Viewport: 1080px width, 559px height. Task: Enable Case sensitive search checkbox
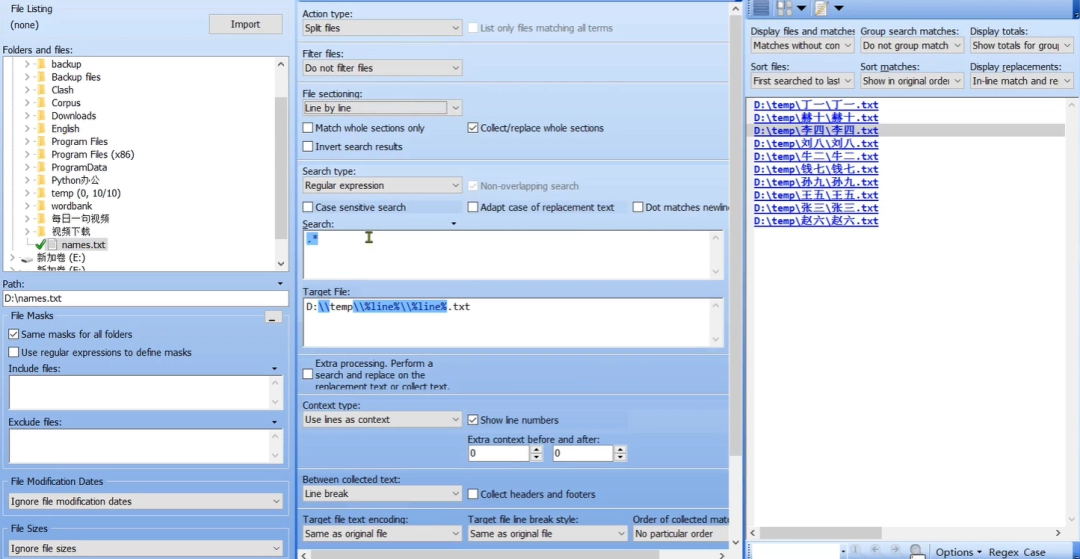coord(308,207)
